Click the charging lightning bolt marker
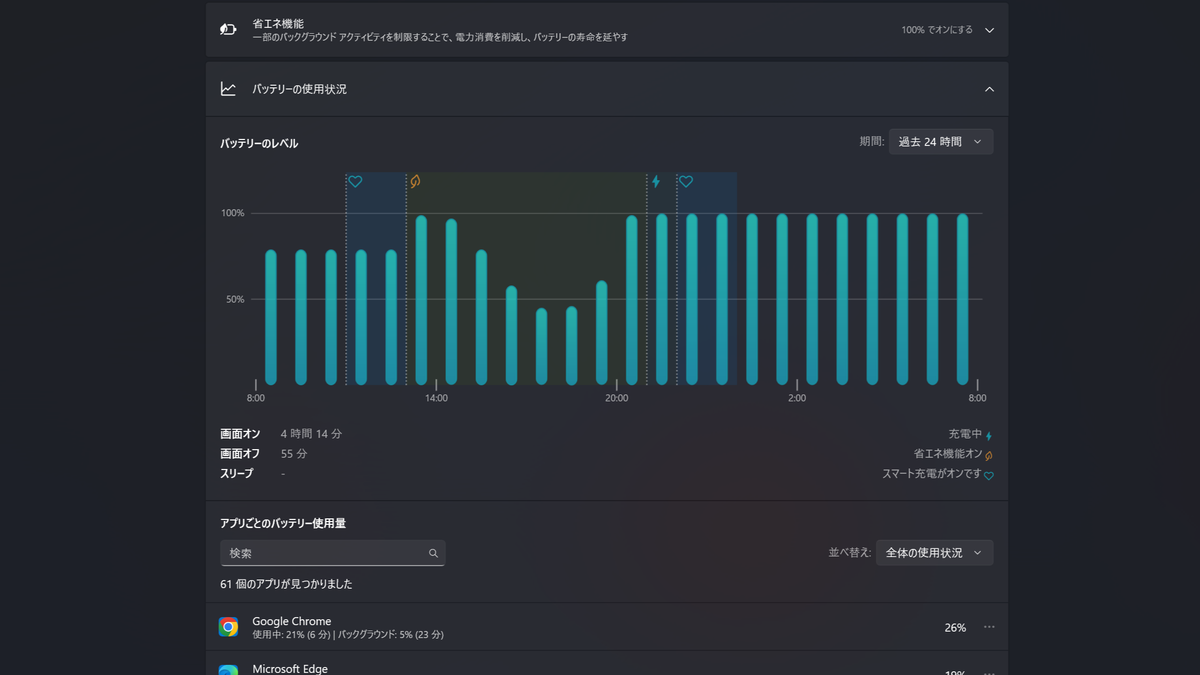Viewport: 1200px width, 675px height. click(x=656, y=182)
